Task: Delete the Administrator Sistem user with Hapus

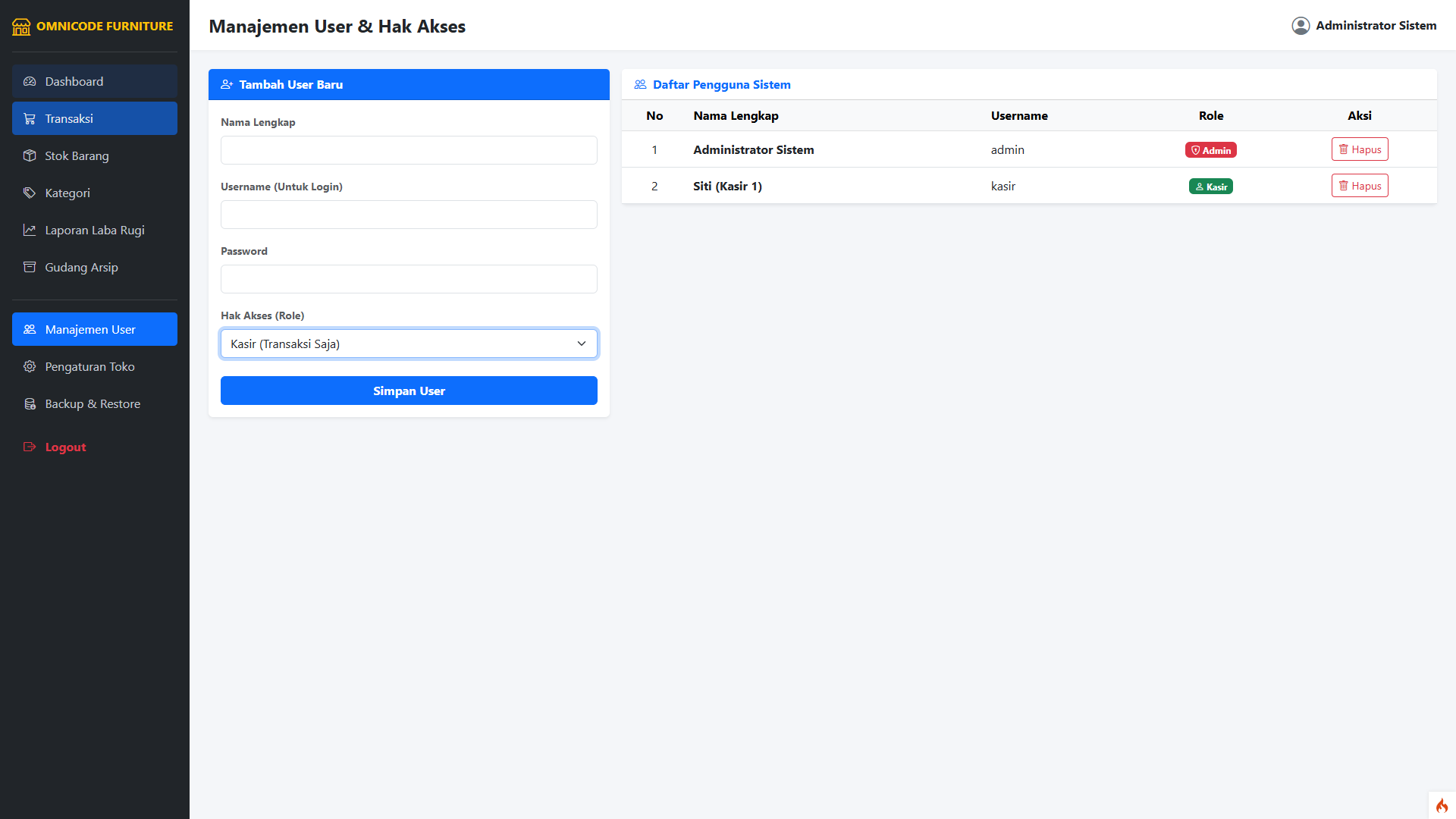Action: point(1359,149)
